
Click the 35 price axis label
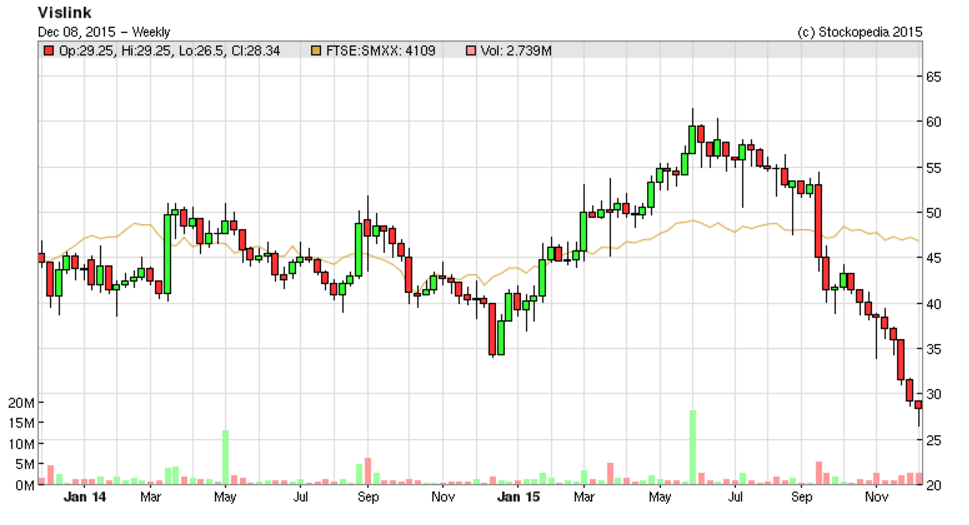click(933, 349)
